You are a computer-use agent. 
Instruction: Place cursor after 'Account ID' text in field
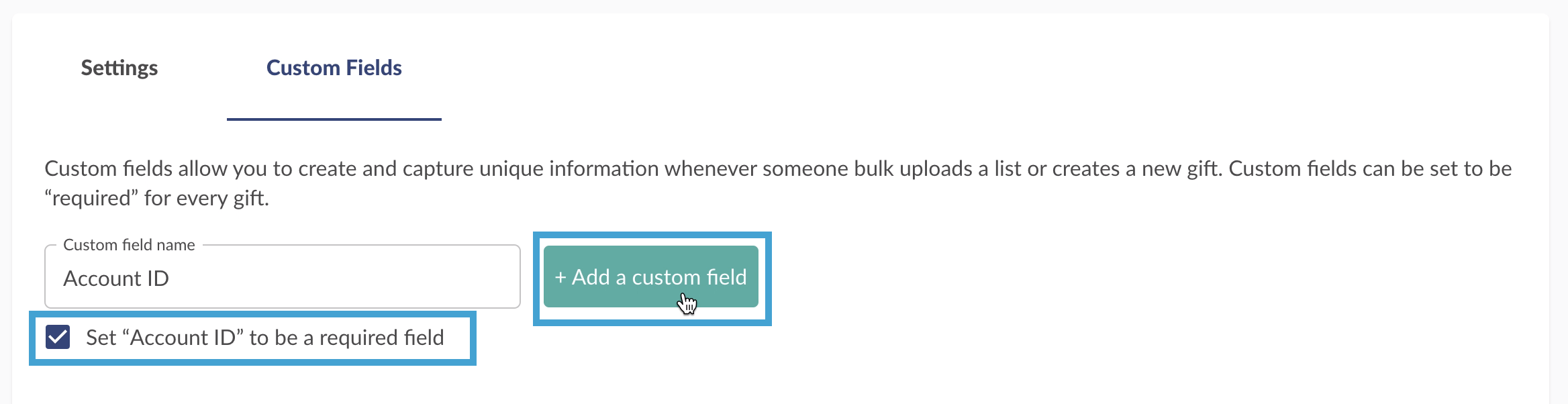170,279
